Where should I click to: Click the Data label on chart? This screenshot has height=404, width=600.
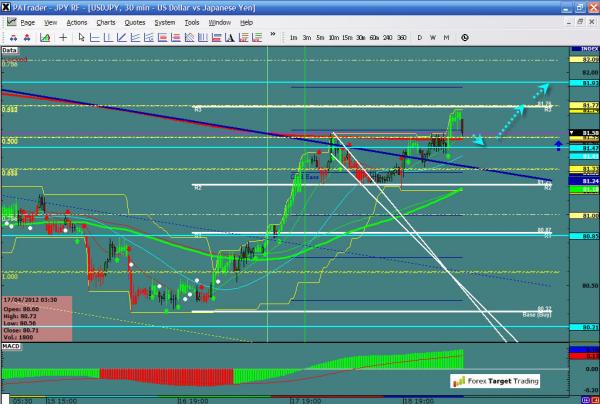coord(10,48)
